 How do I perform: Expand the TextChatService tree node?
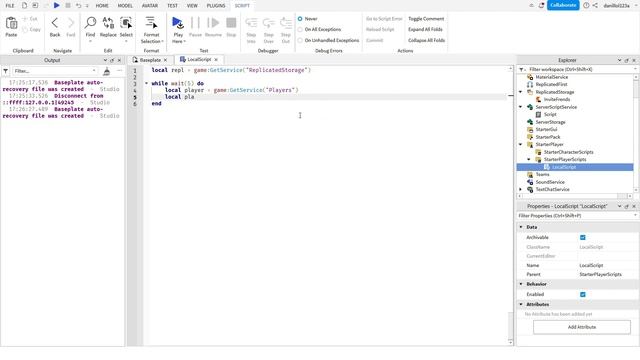click(520, 189)
